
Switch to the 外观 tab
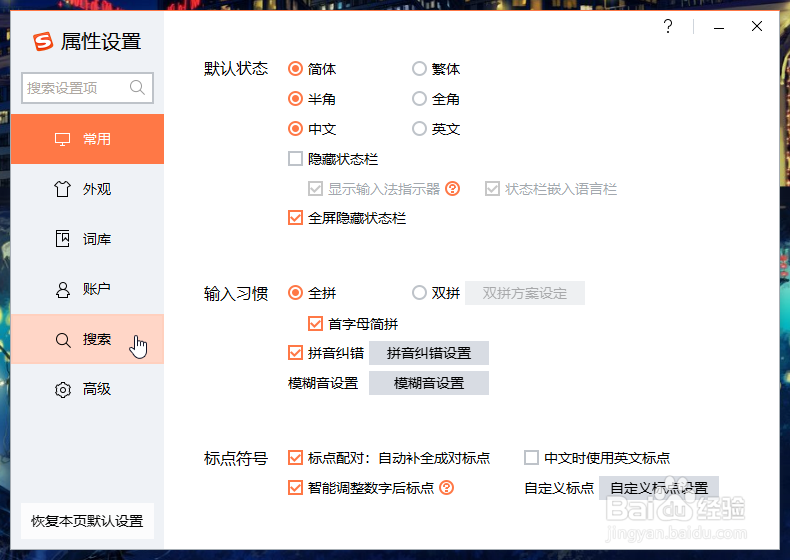click(x=87, y=189)
